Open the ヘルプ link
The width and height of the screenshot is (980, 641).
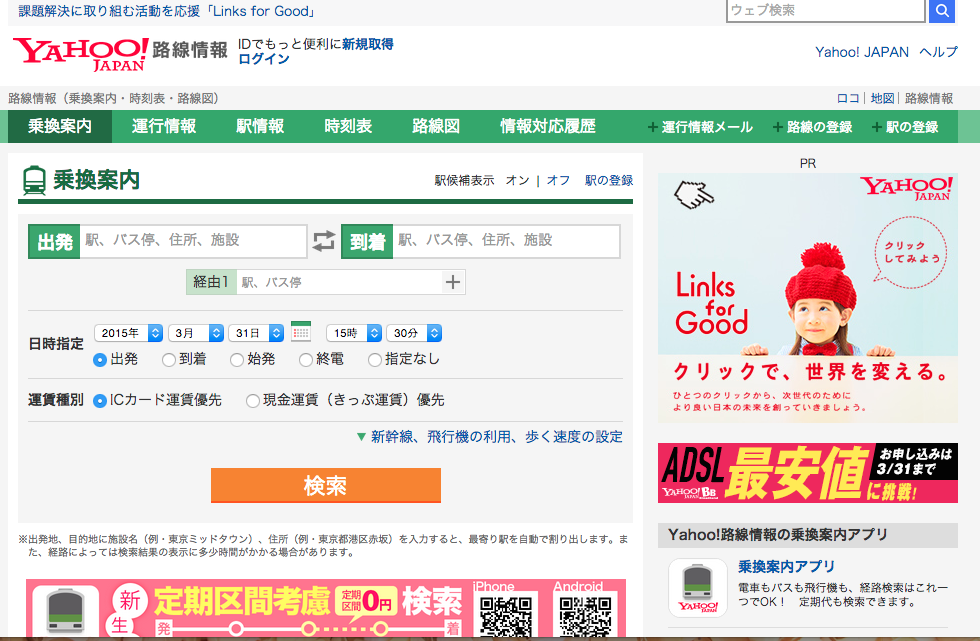pyautogui.click(x=939, y=52)
